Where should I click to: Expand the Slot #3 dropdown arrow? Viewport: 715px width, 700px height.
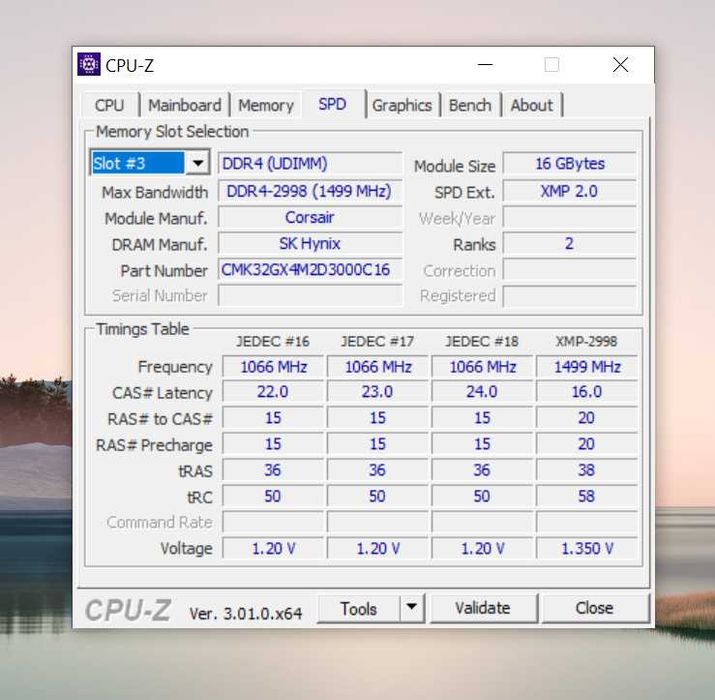click(x=197, y=163)
